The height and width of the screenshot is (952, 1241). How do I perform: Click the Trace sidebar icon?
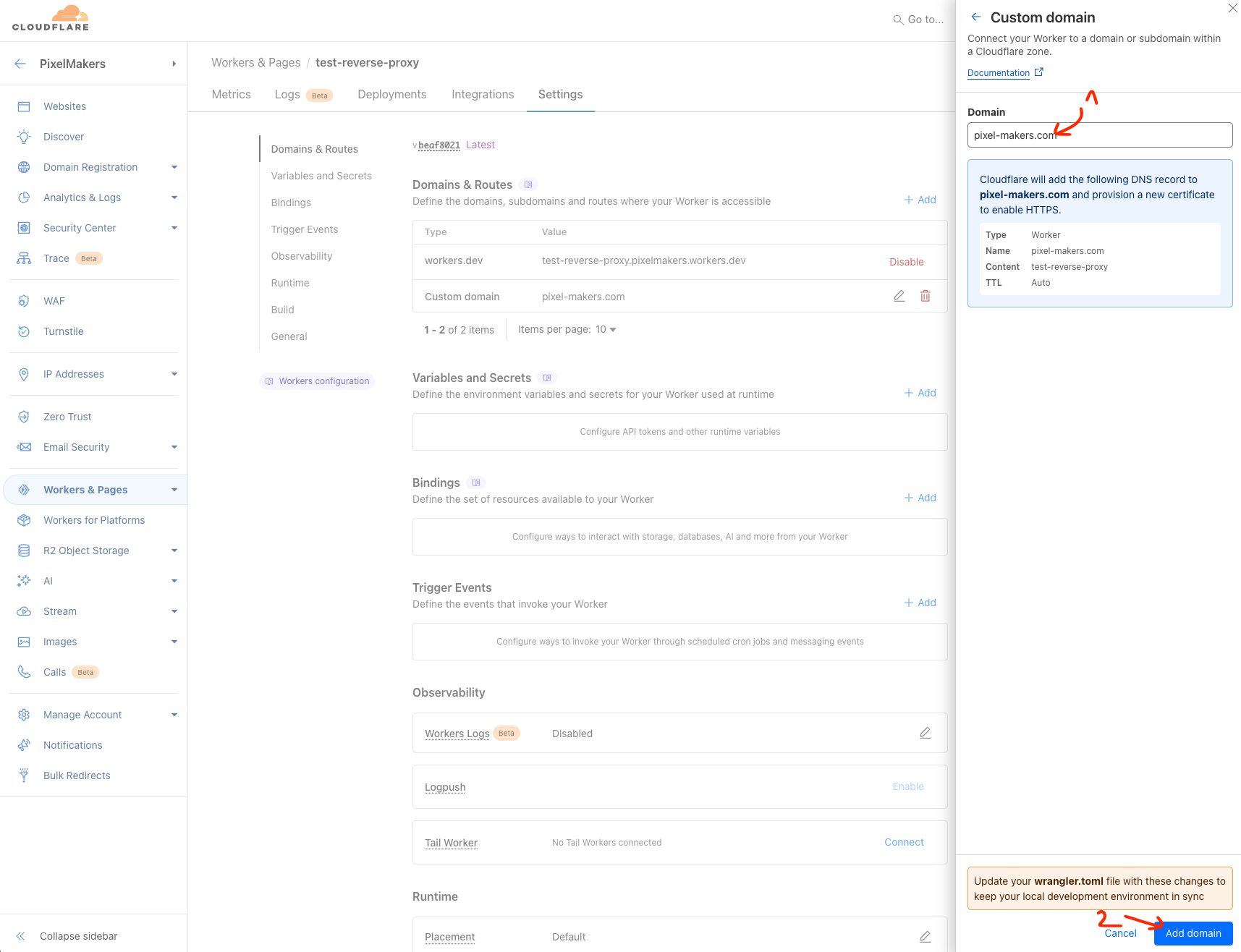[x=24, y=258]
